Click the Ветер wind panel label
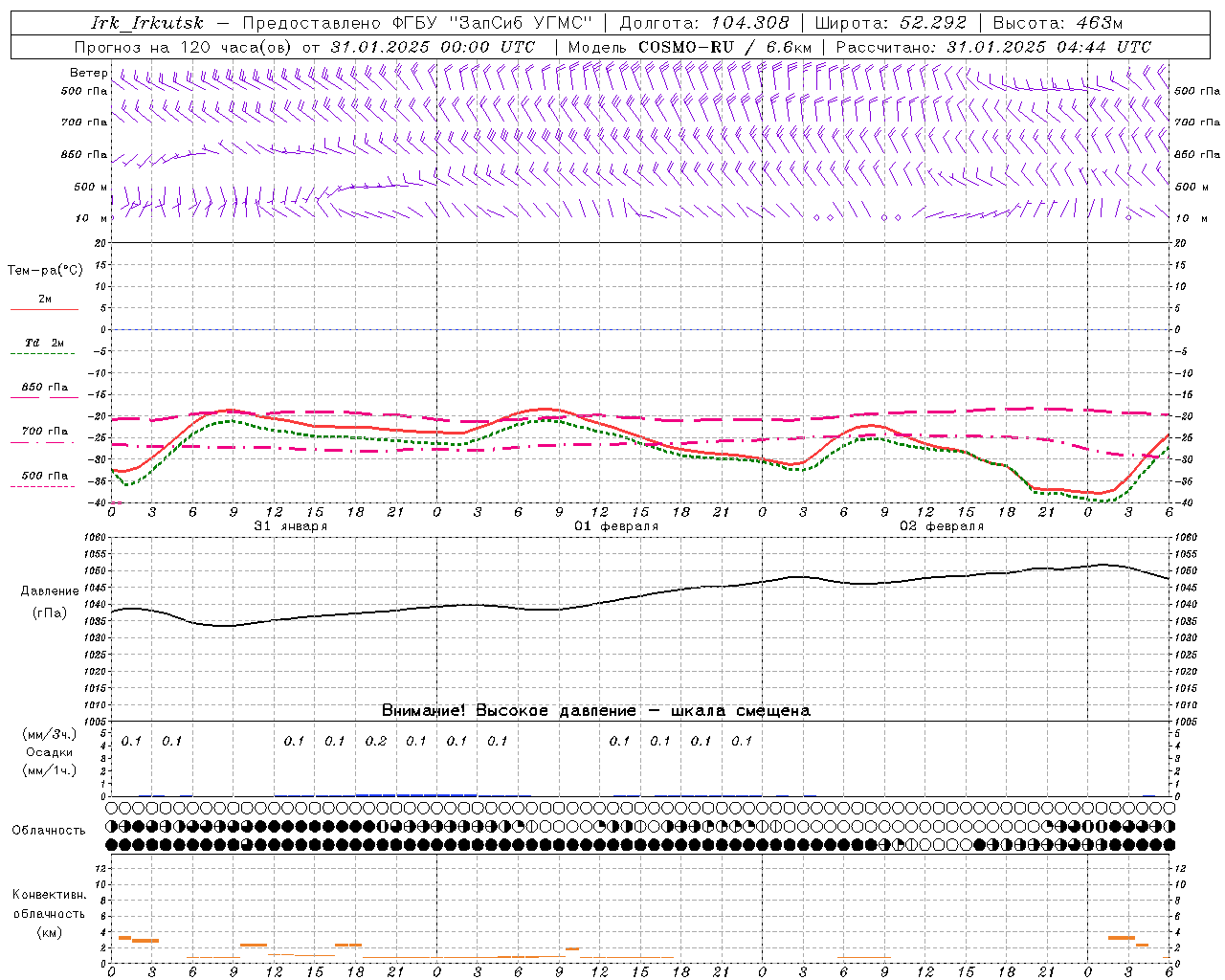 coord(88,73)
